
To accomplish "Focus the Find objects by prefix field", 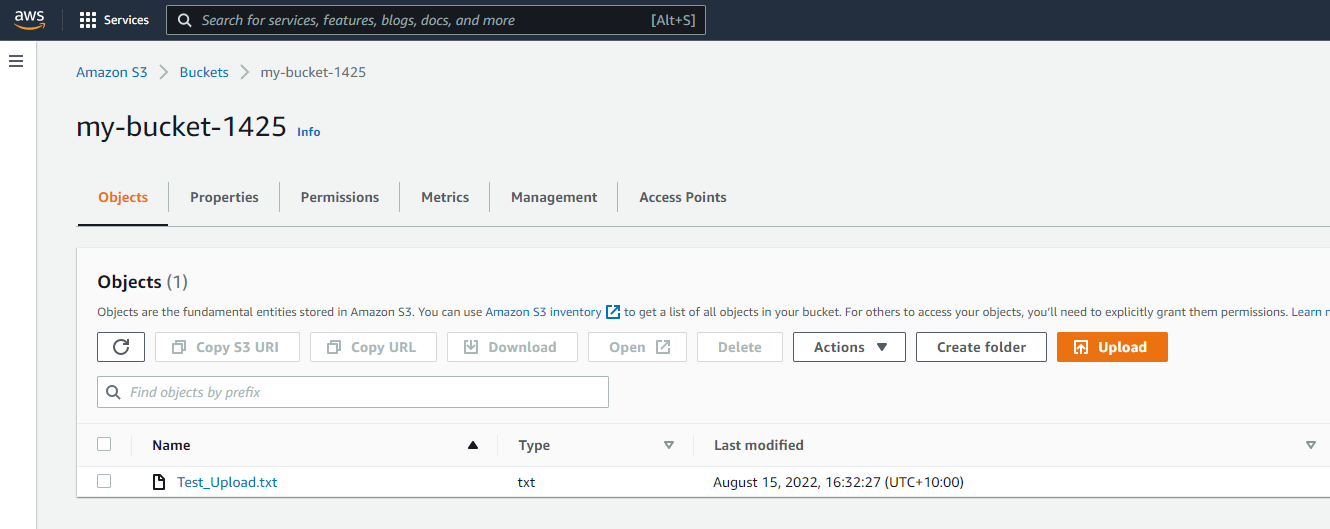I will pyautogui.click(x=353, y=392).
